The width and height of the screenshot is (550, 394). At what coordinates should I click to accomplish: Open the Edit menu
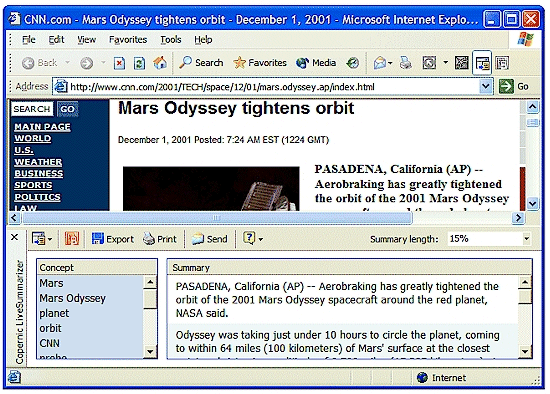[x=56, y=40]
